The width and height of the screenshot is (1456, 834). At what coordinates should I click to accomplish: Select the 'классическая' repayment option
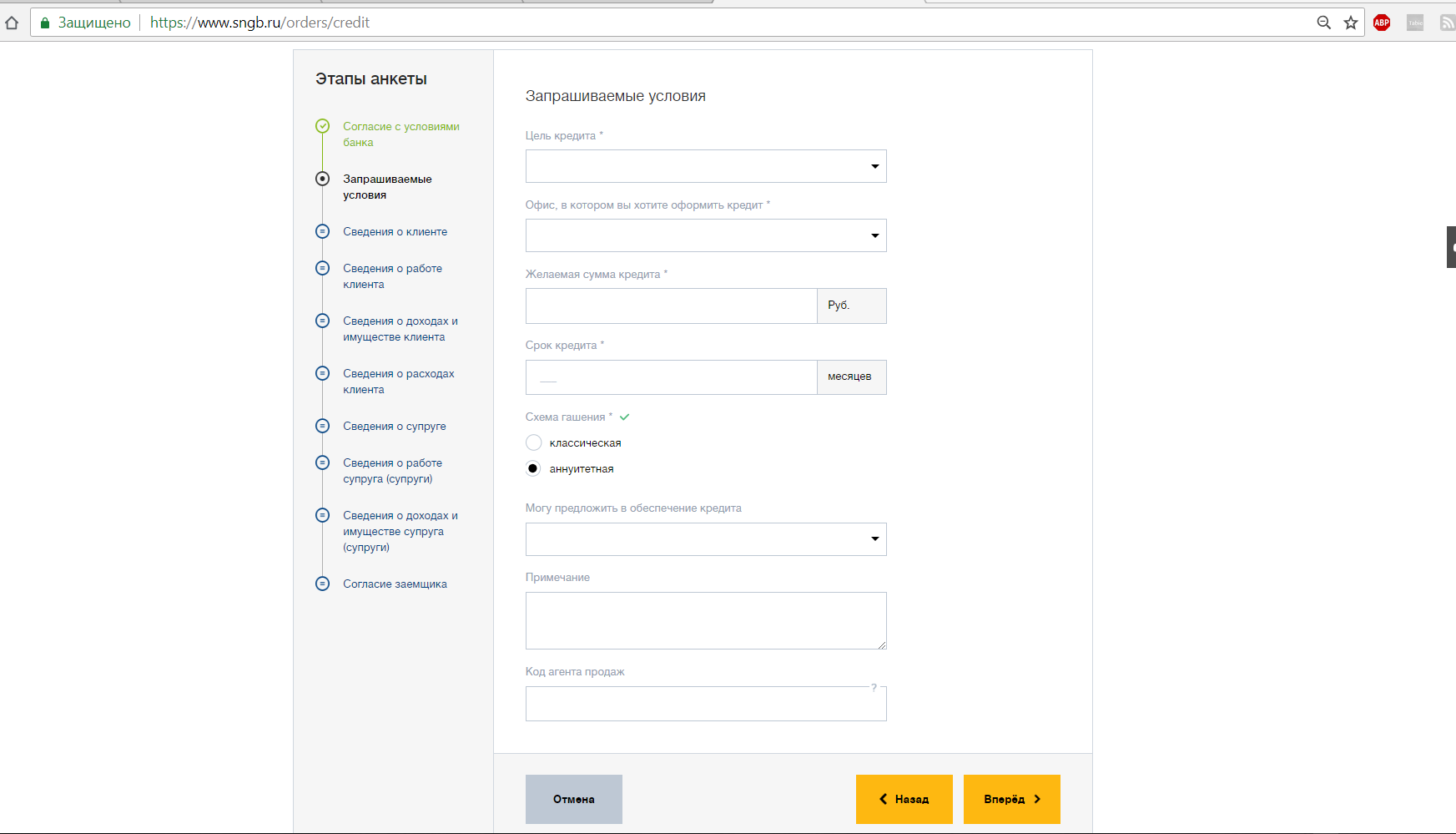click(534, 442)
